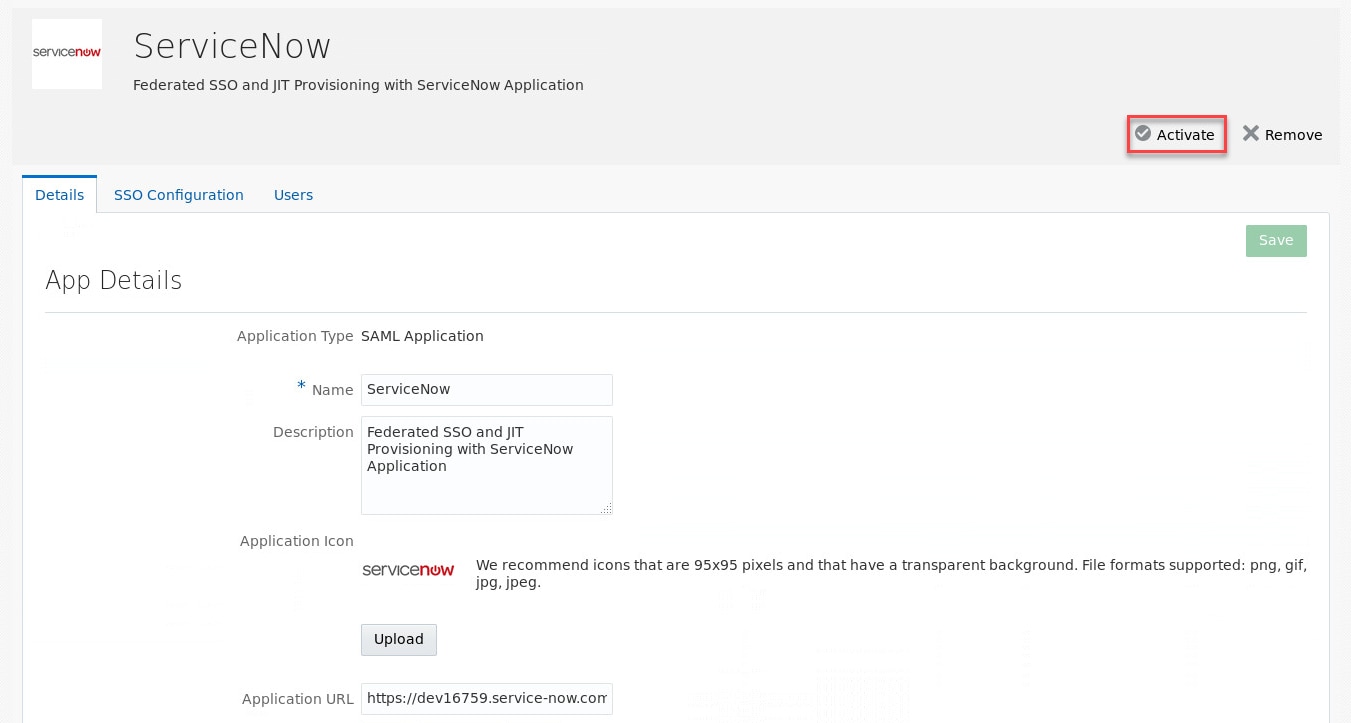Image resolution: width=1351 pixels, height=723 pixels.
Task: Click the Activate checkmark icon
Action: tap(1143, 134)
